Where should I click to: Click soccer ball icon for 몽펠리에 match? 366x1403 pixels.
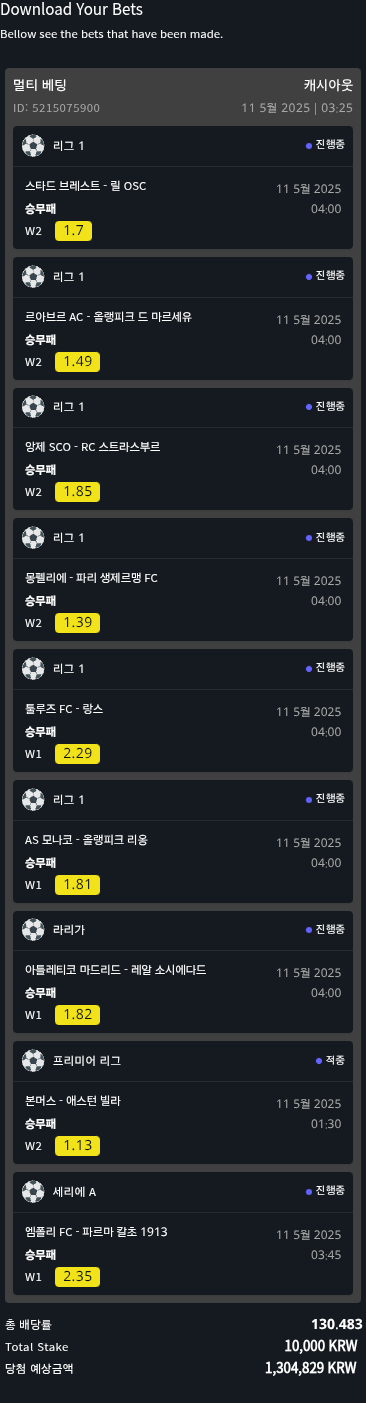tap(33, 538)
